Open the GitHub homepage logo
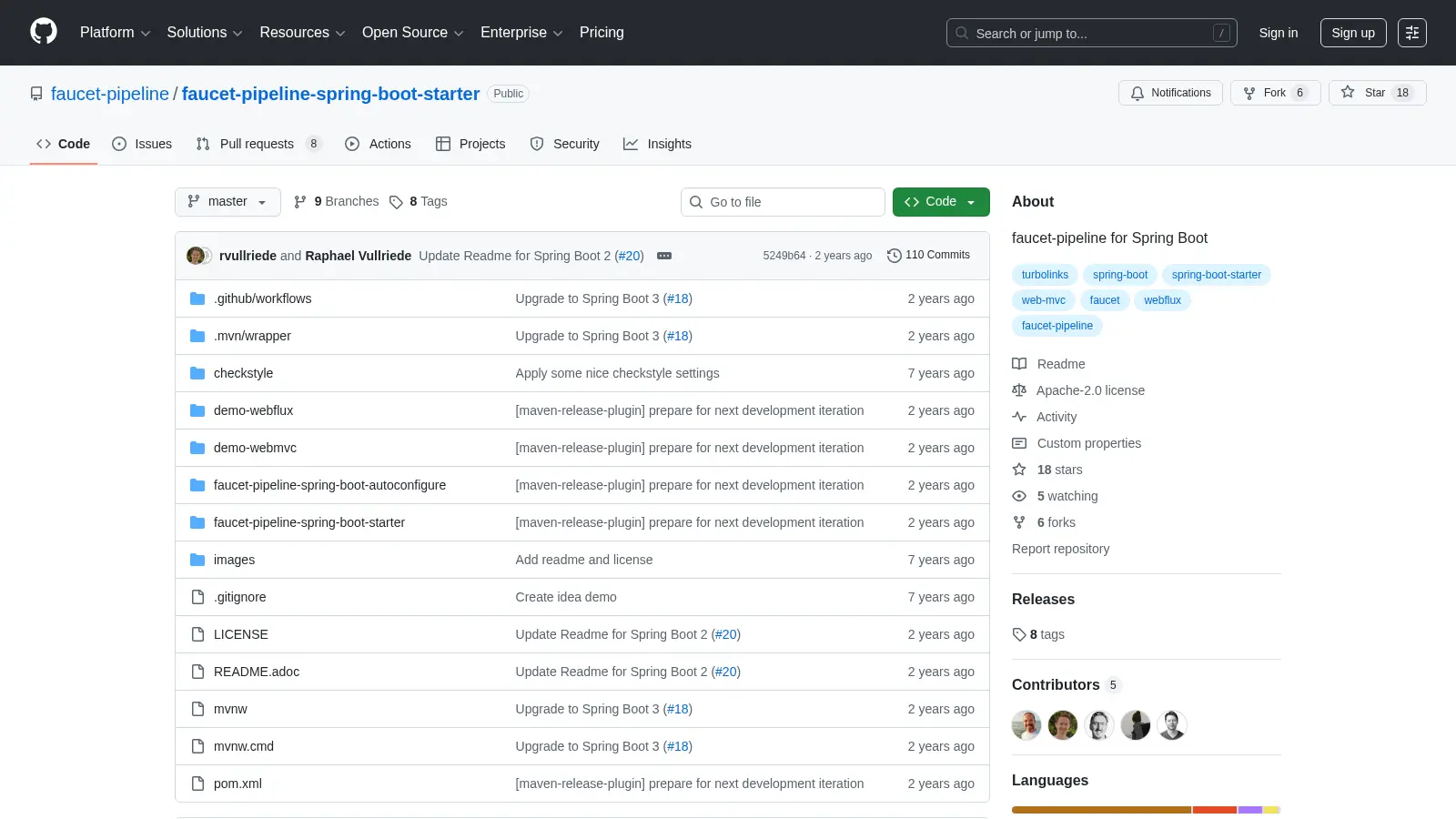 point(44,32)
